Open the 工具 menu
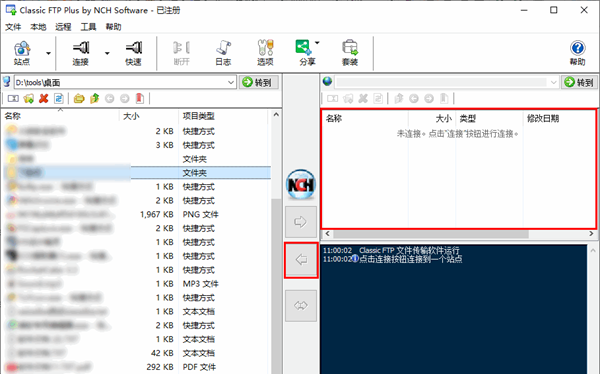The width and height of the screenshot is (600, 374). tap(88, 27)
